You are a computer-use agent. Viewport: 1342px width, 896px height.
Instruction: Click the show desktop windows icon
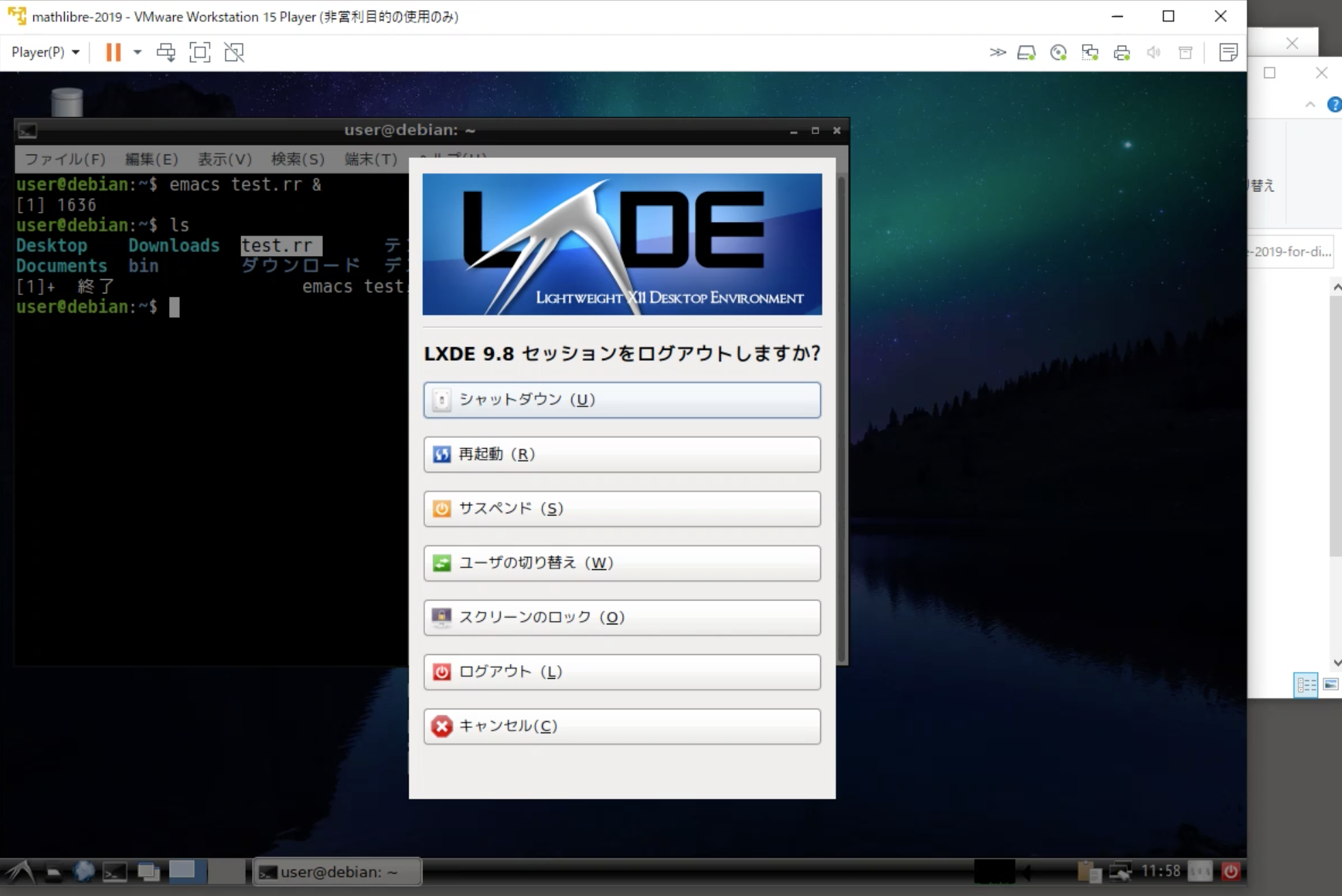tap(148, 871)
